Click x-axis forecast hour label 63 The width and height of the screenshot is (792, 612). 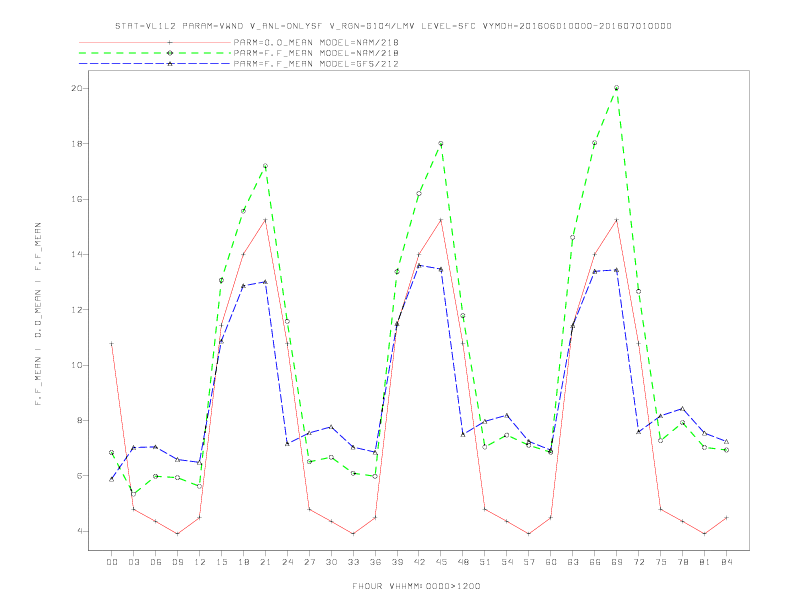pyautogui.click(x=573, y=562)
